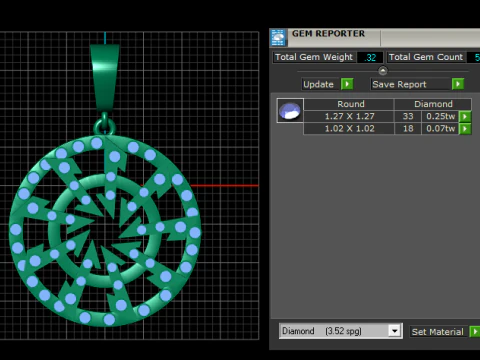Viewport: 480px width, 360px height.
Task: Click the 0.07tw weight cell
Action: click(x=440, y=129)
